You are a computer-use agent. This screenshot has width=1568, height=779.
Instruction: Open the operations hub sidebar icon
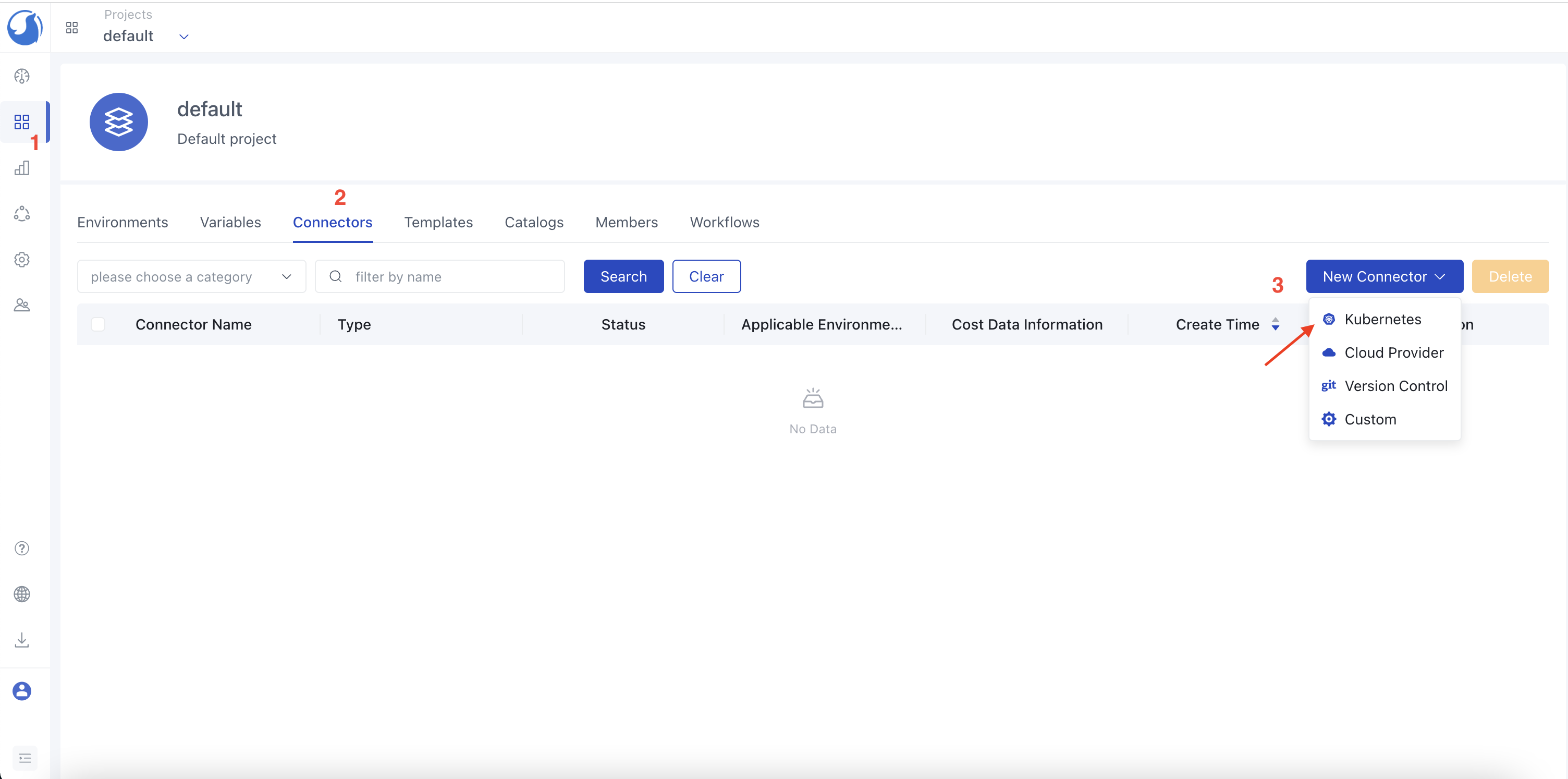(x=22, y=214)
